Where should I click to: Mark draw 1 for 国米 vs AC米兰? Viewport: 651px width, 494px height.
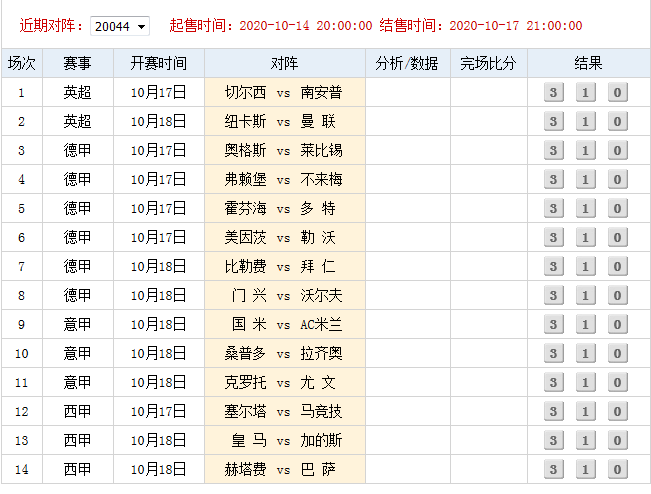pos(585,324)
